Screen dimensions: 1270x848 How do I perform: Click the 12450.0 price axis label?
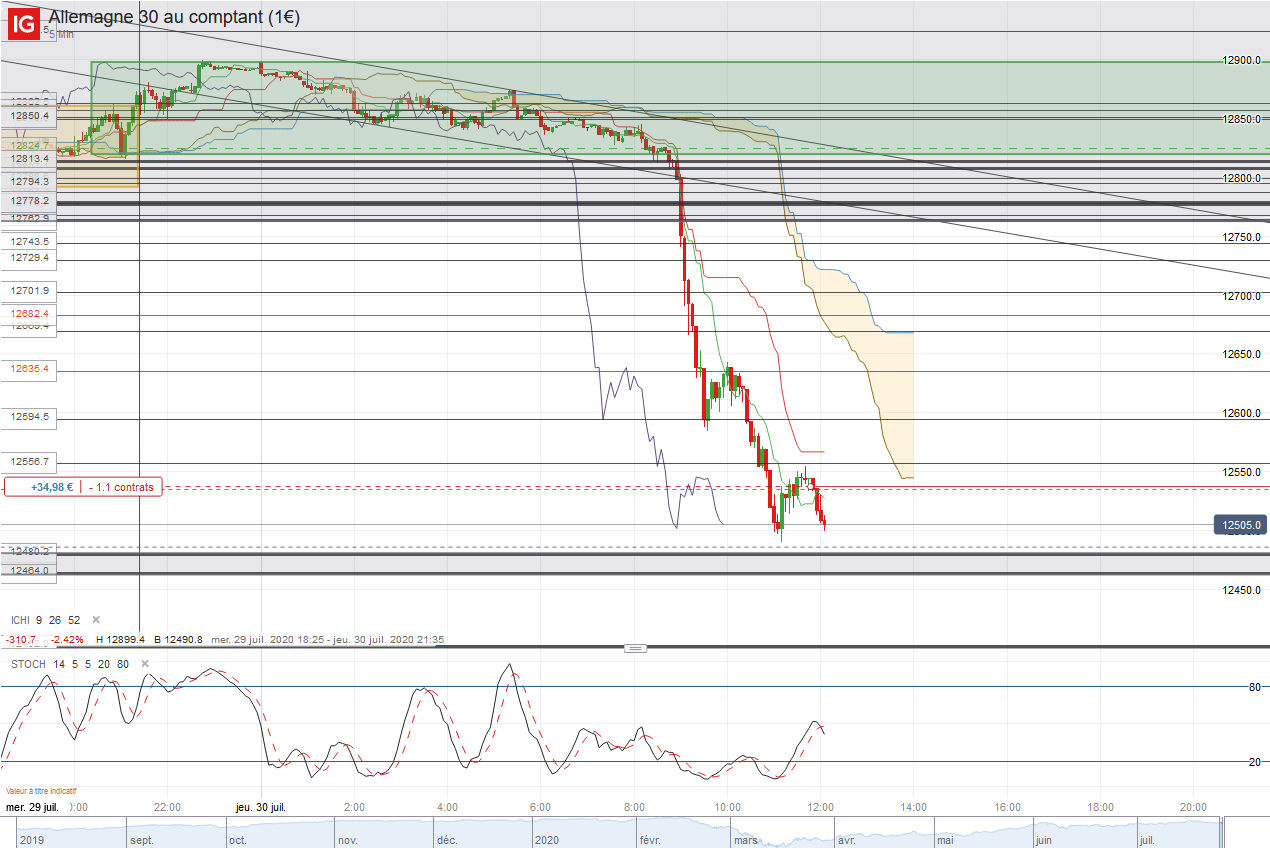pyautogui.click(x=1243, y=590)
